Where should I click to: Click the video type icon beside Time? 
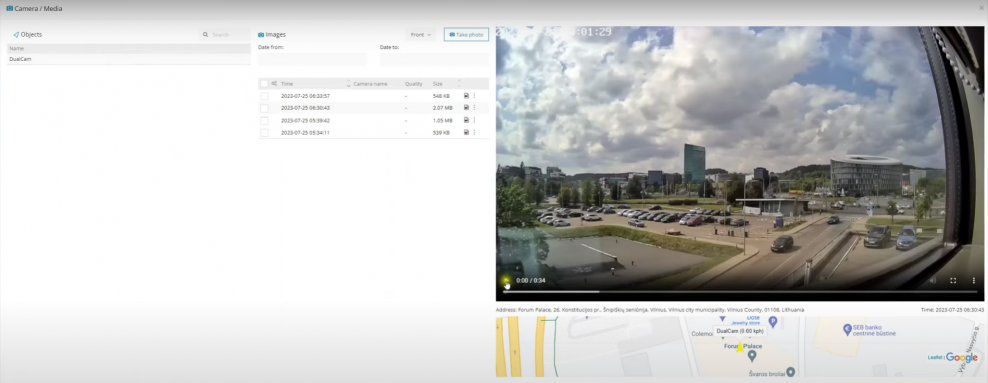[x=274, y=83]
